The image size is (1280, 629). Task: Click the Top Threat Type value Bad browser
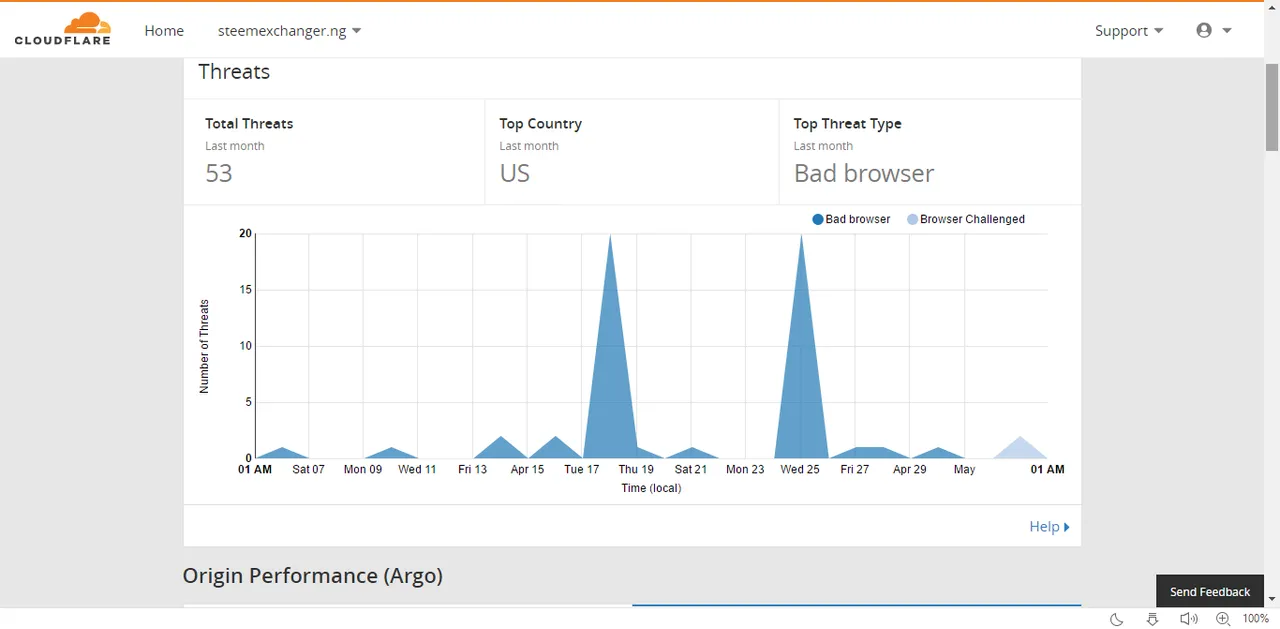tap(864, 173)
